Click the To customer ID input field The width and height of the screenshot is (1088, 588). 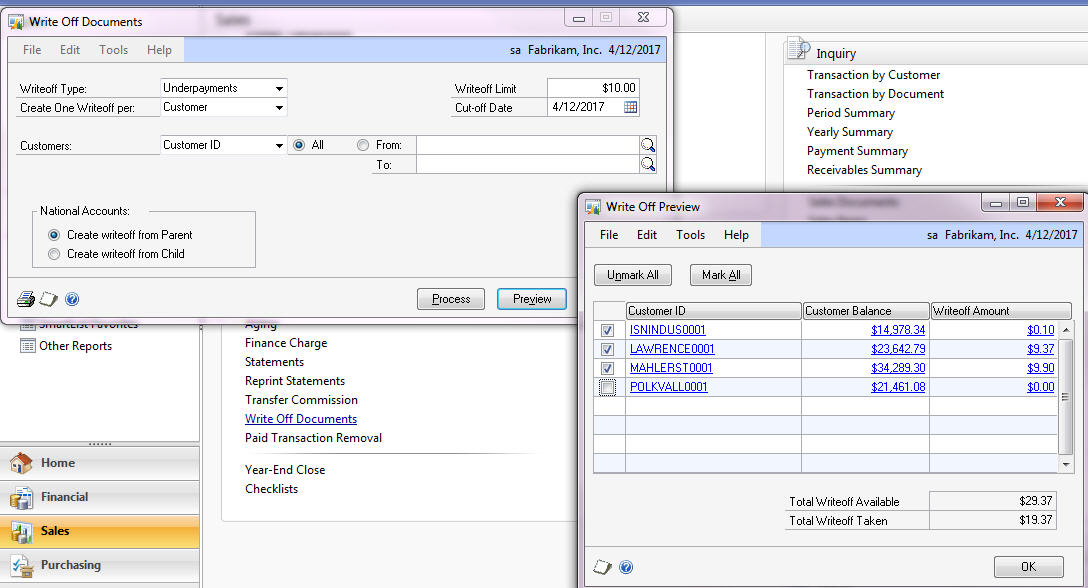[x=527, y=165]
